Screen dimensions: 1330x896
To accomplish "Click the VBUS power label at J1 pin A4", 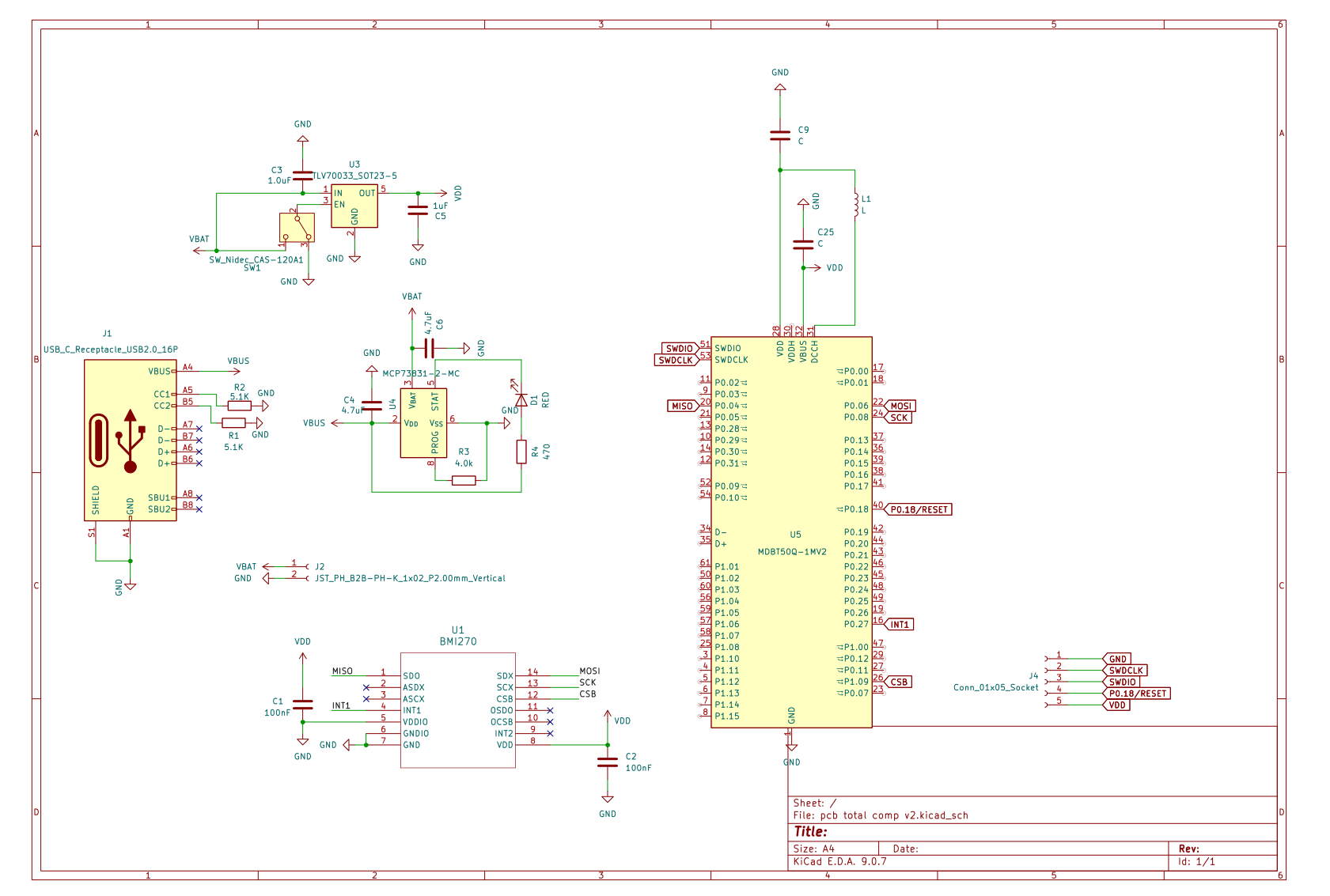I will 238,361.
